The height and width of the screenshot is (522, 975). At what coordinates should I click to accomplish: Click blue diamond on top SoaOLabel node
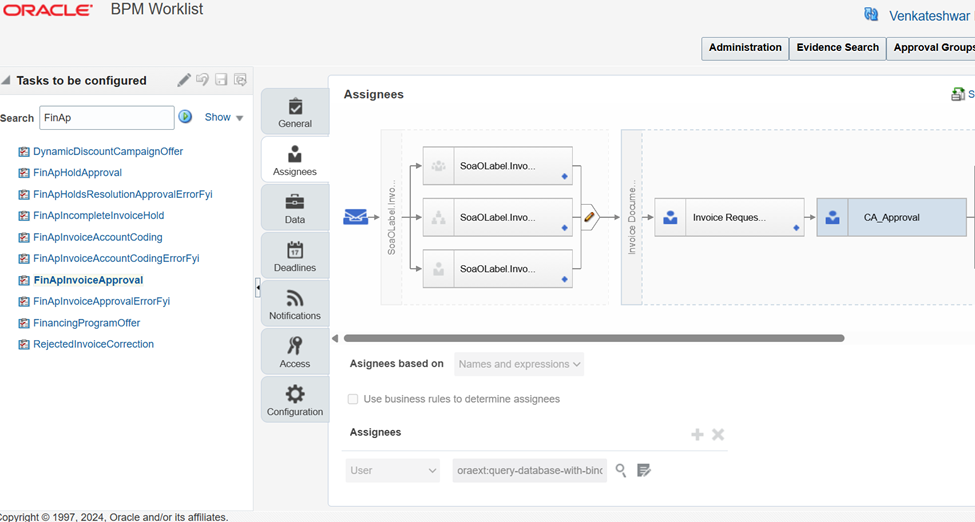pos(565,177)
